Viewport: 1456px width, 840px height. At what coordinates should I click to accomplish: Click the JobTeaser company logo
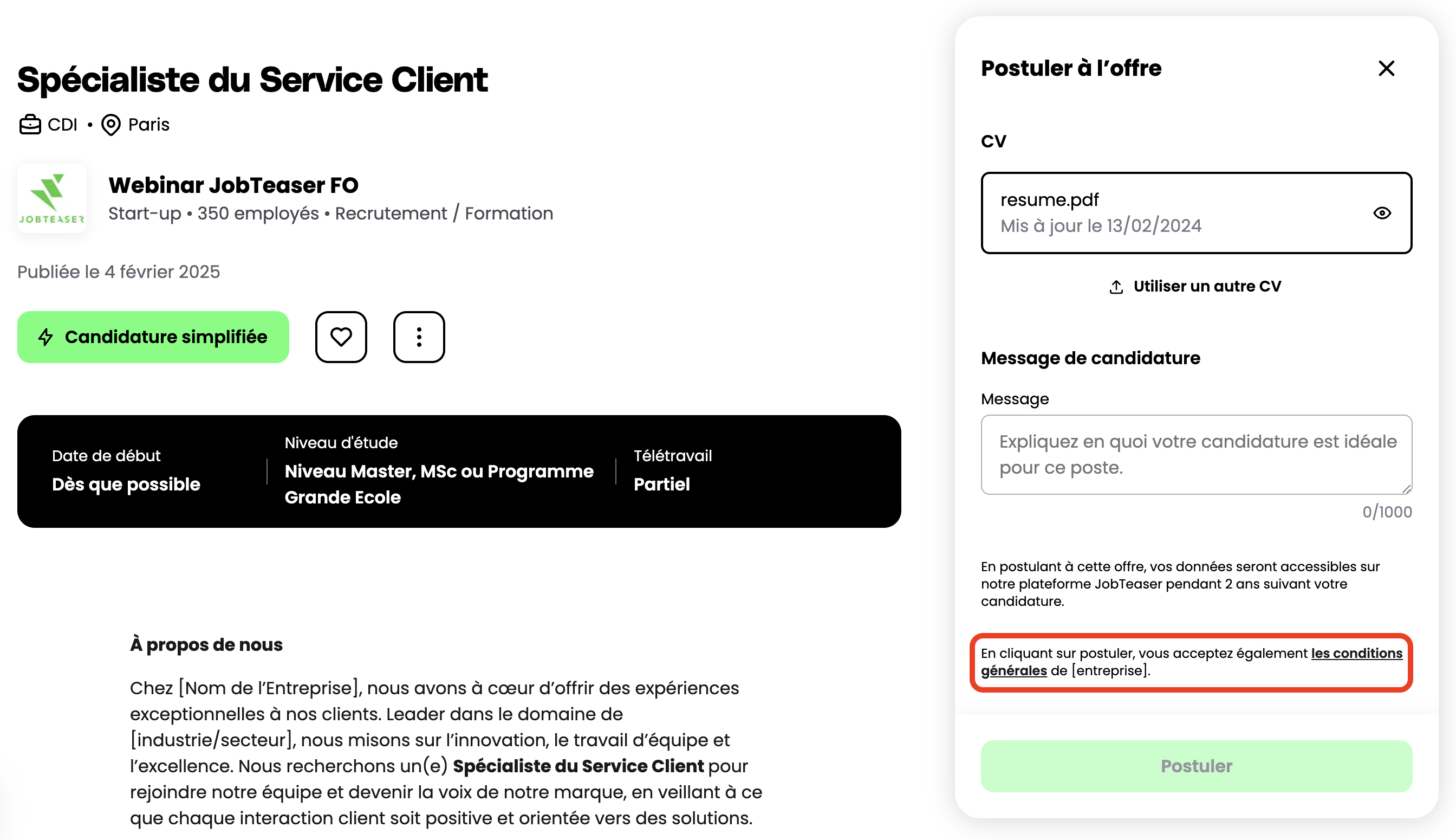52,198
